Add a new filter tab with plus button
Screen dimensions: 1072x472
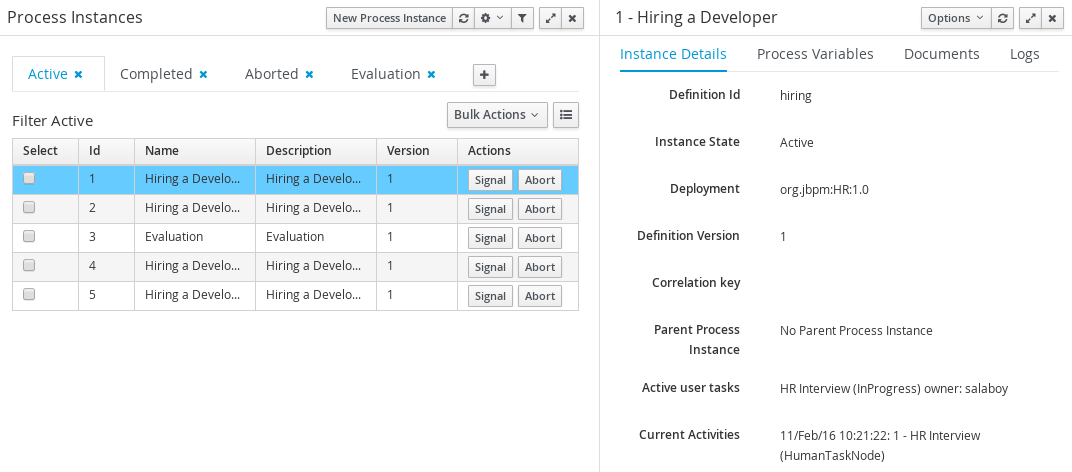tap(484, 75)
